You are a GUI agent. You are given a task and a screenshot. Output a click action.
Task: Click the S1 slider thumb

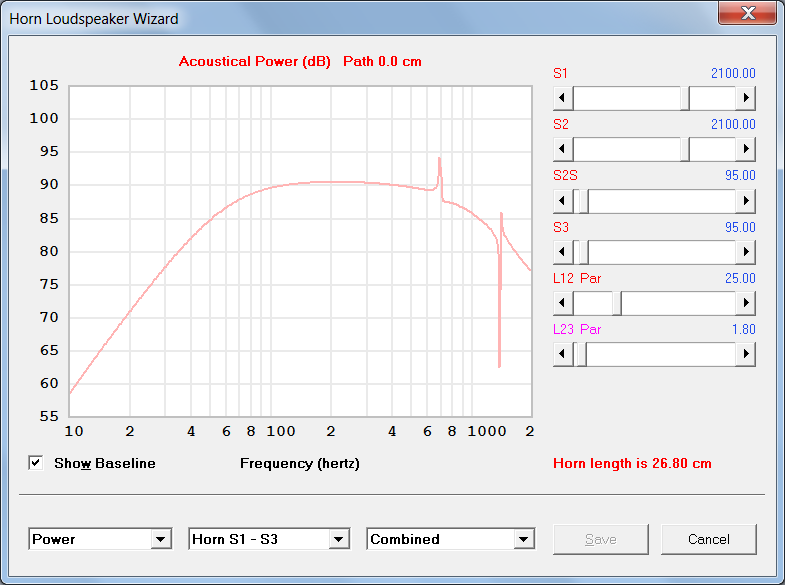click(685, 98)
